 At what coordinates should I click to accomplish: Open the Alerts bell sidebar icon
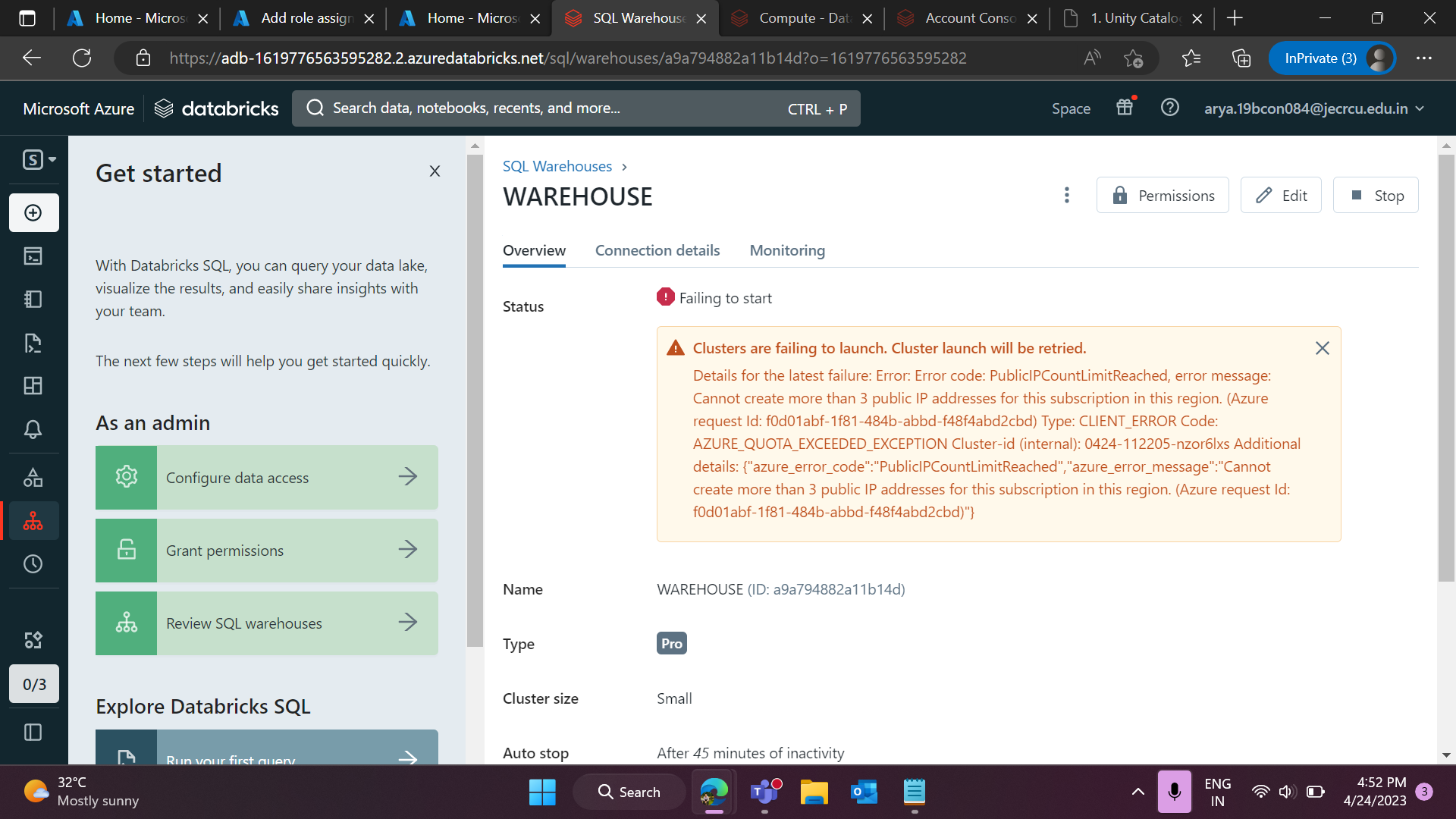click(33, 430)
